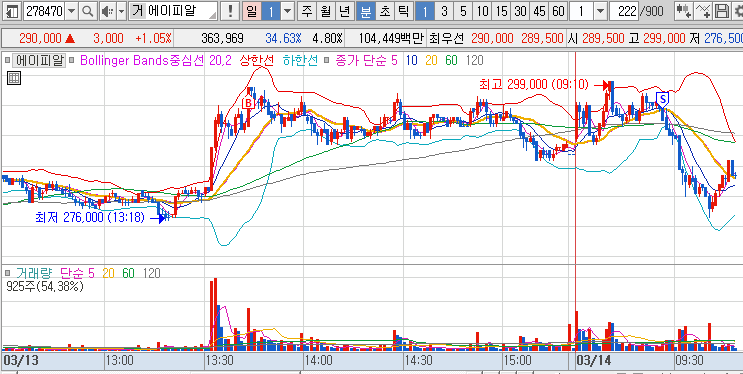Image resolution: width=743 pixels, height=374 pixels.
Task: Click the 종가 단순 5 legend label
Action: point(366,61)
